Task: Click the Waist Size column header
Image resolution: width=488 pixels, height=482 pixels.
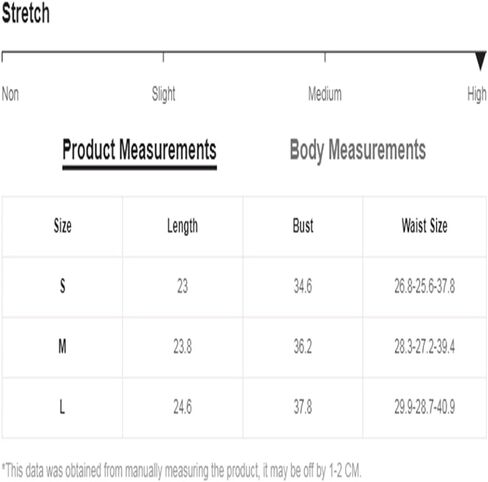Action: pos(424,226)
